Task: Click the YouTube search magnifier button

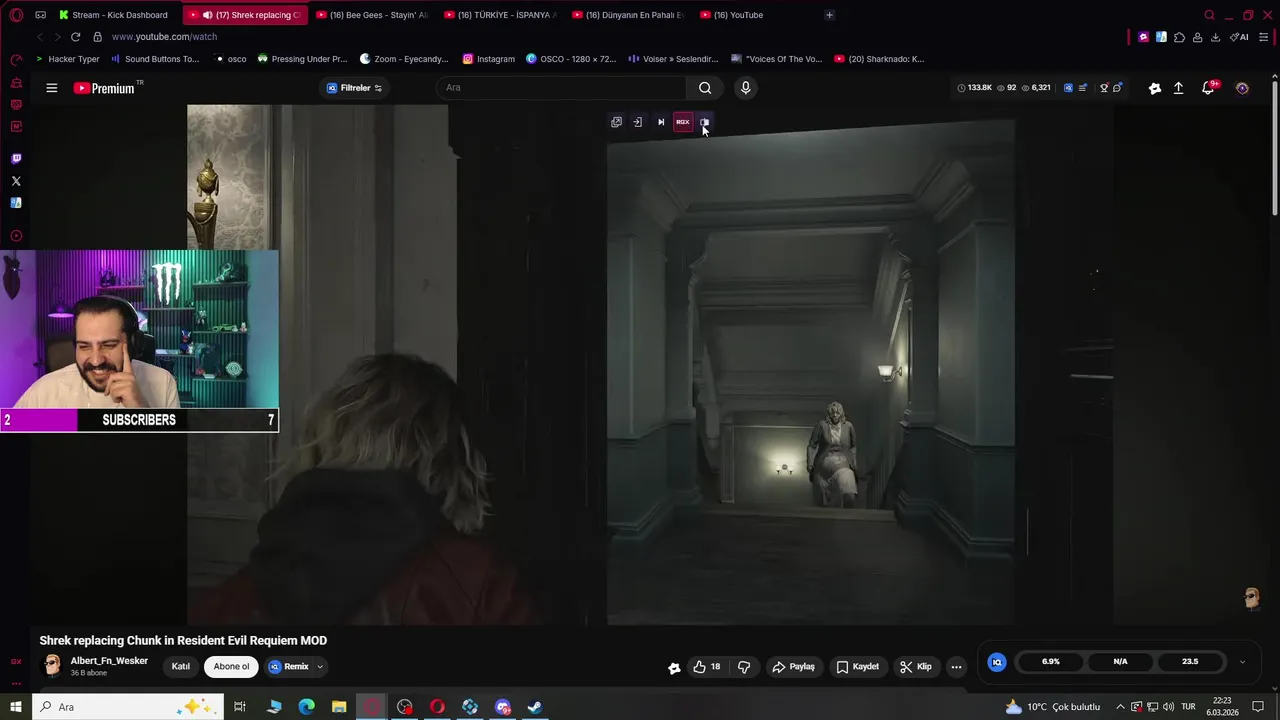Action: pos(705,88)
